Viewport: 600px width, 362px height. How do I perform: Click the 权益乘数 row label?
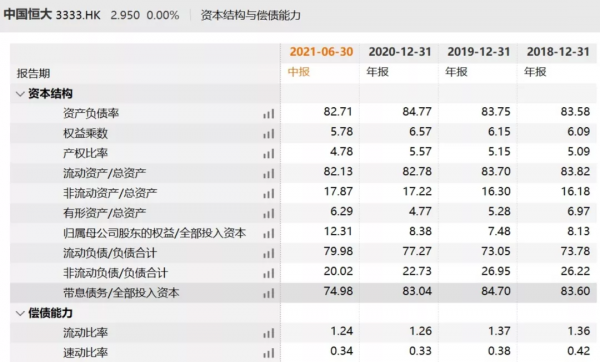click(x=85, y=133)
